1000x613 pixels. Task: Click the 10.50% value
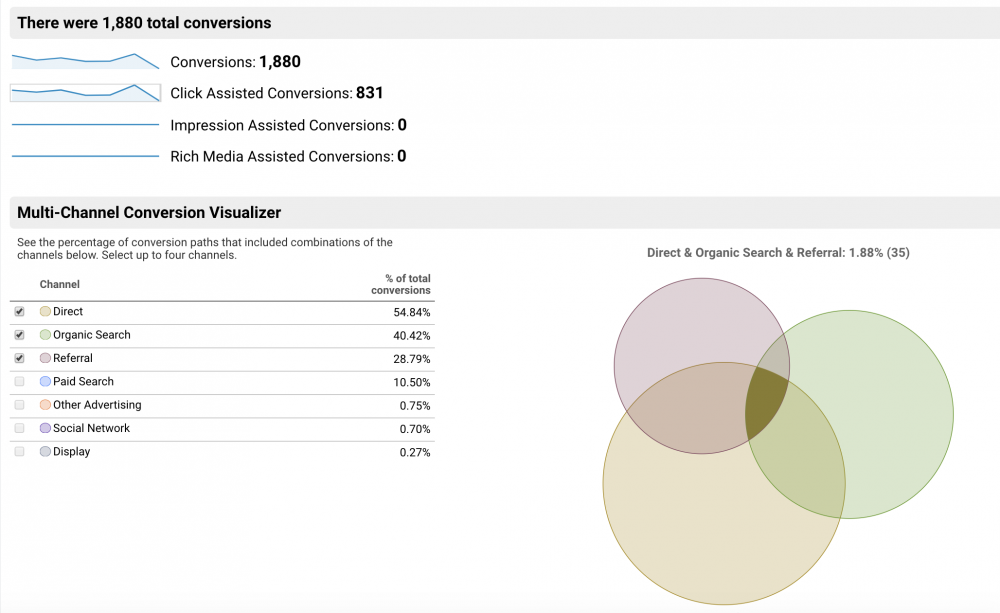pos(412,383)
